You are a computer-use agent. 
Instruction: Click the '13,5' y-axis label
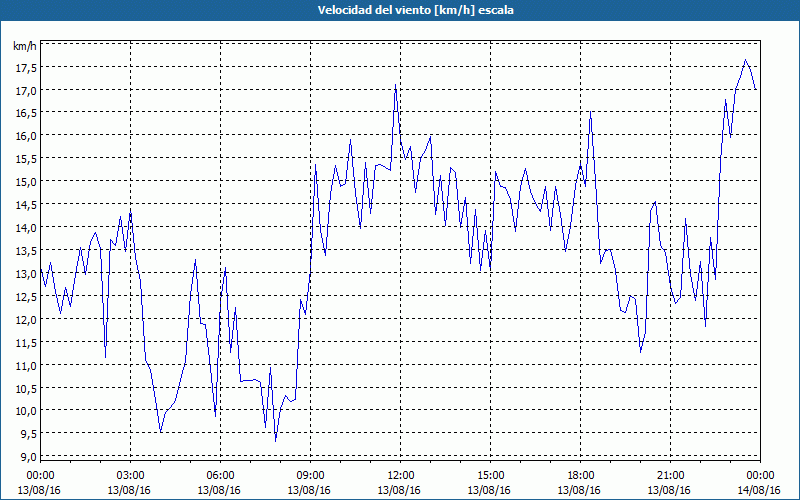coord(26,251)
